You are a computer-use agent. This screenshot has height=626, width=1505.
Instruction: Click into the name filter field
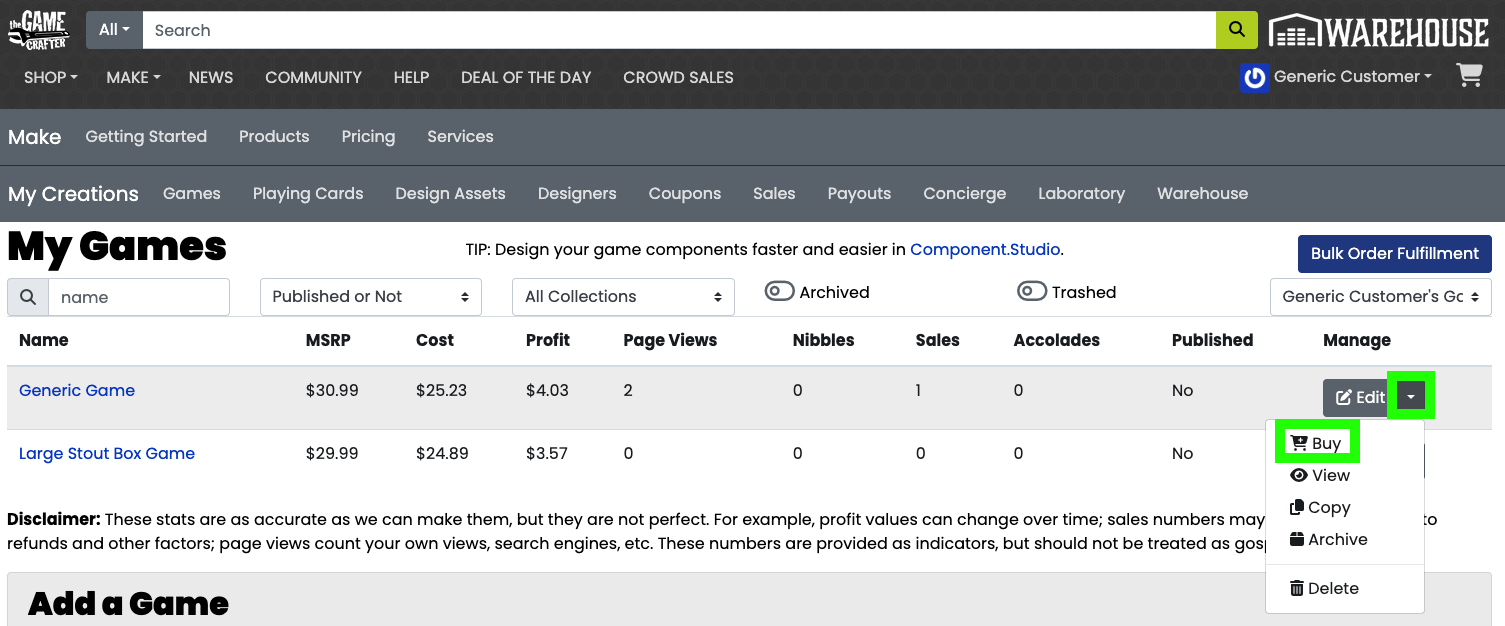tap(138, 297)
